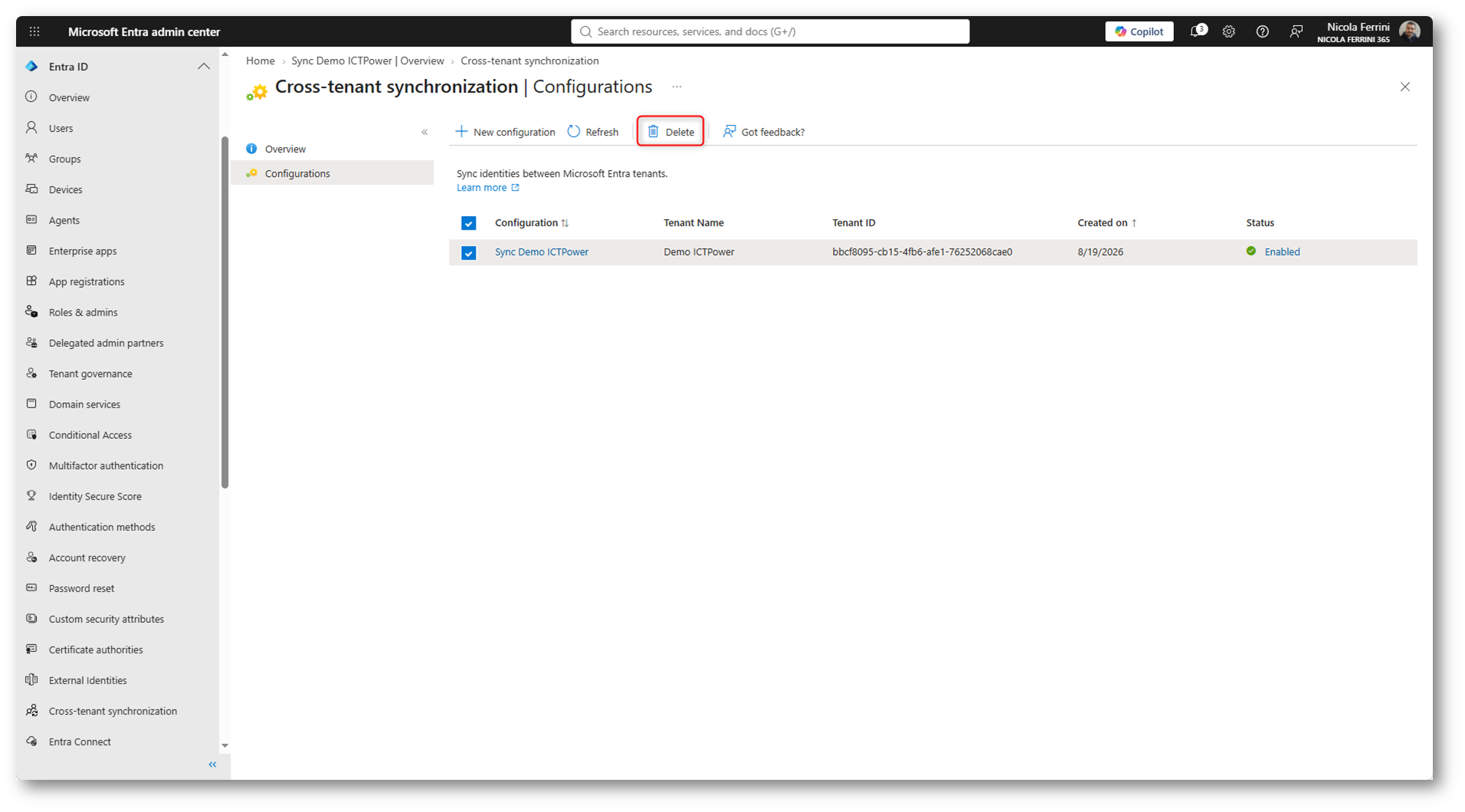Click the Conditional Access icon
Viewport: 1465px width, 812px height.
[x=31, y=434]
